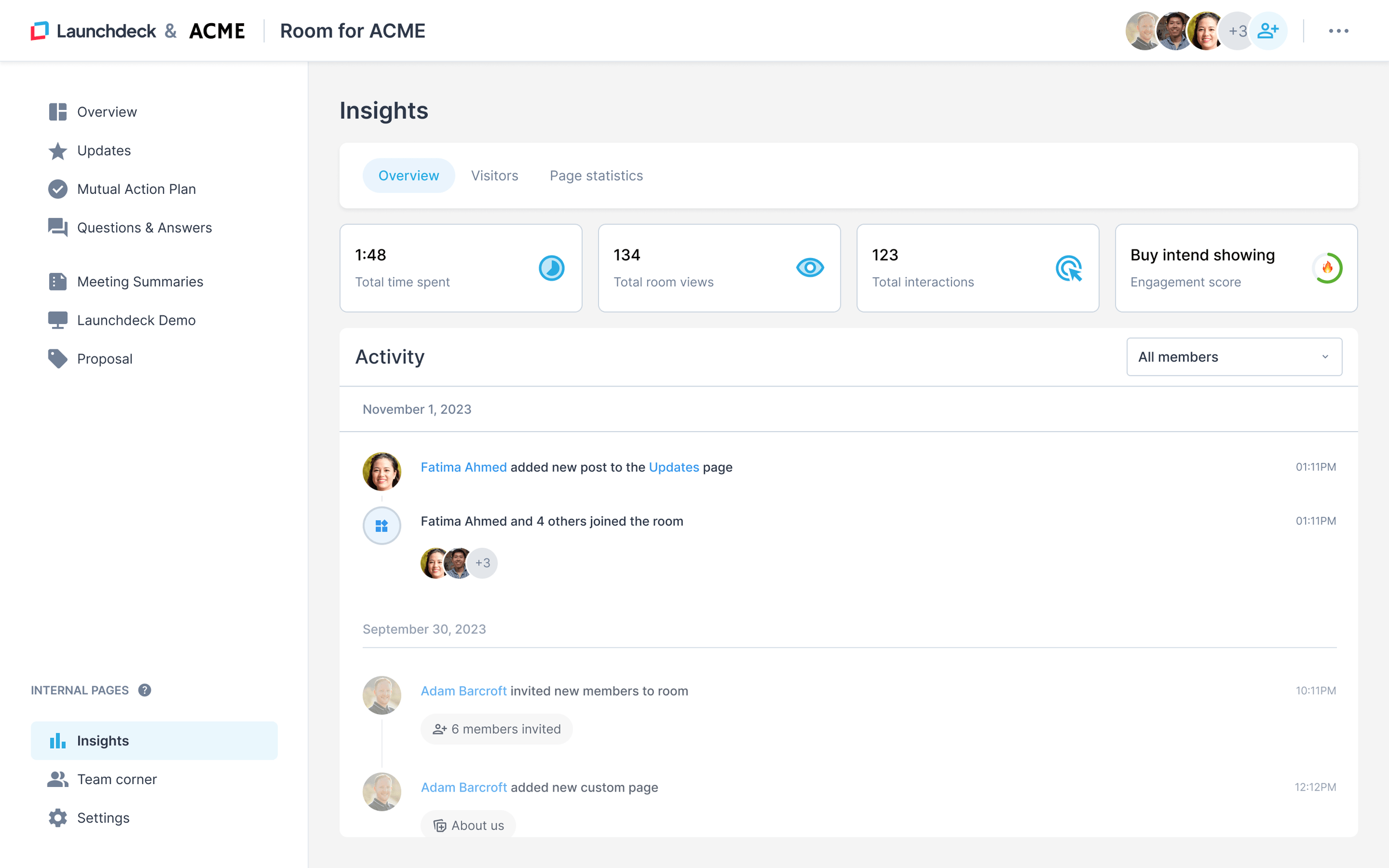Open Updates with the star icon
This screenshot has width=1389, height=868.
point(90,150)
